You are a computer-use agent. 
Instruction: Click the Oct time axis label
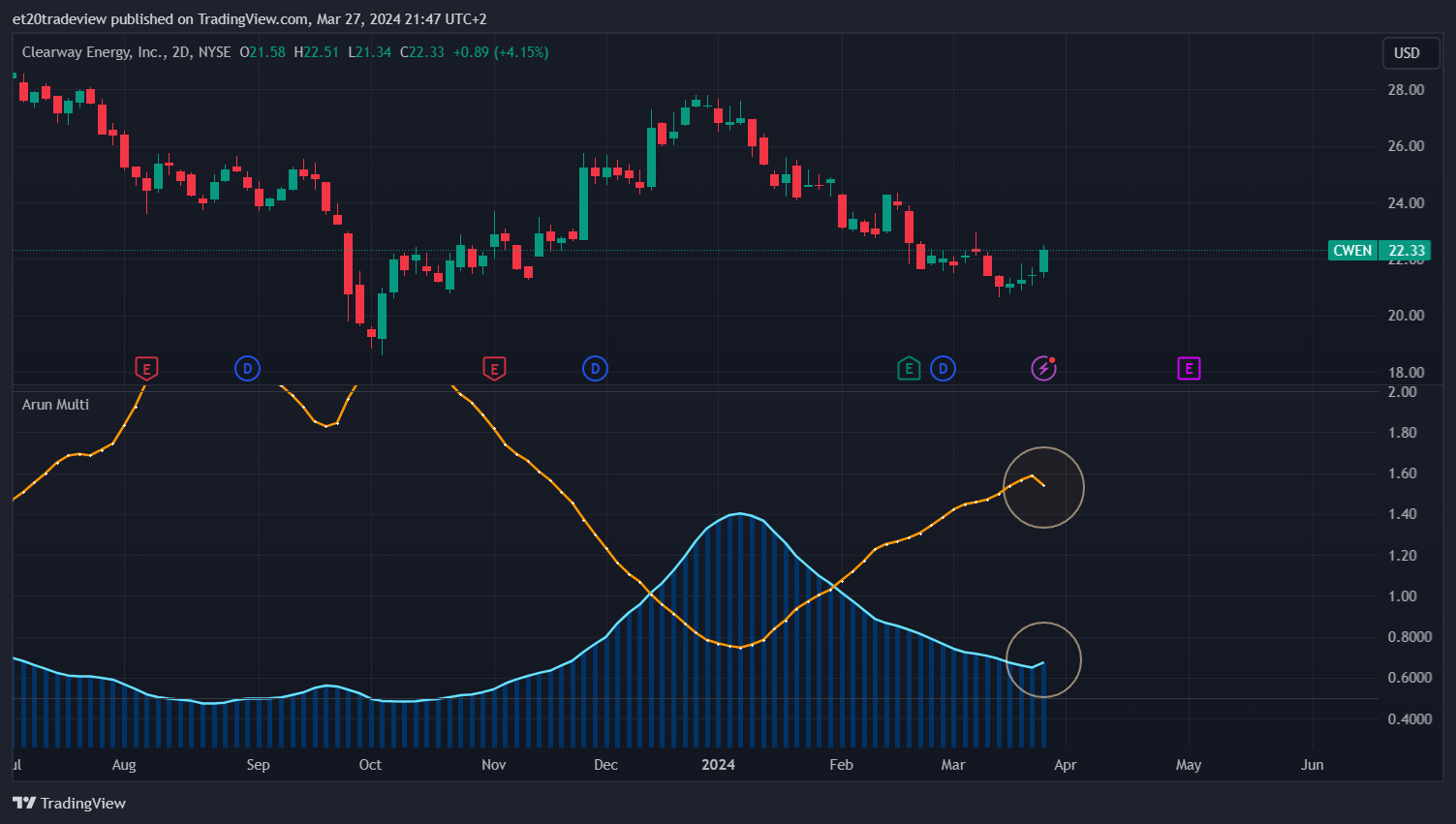(370, 765)
